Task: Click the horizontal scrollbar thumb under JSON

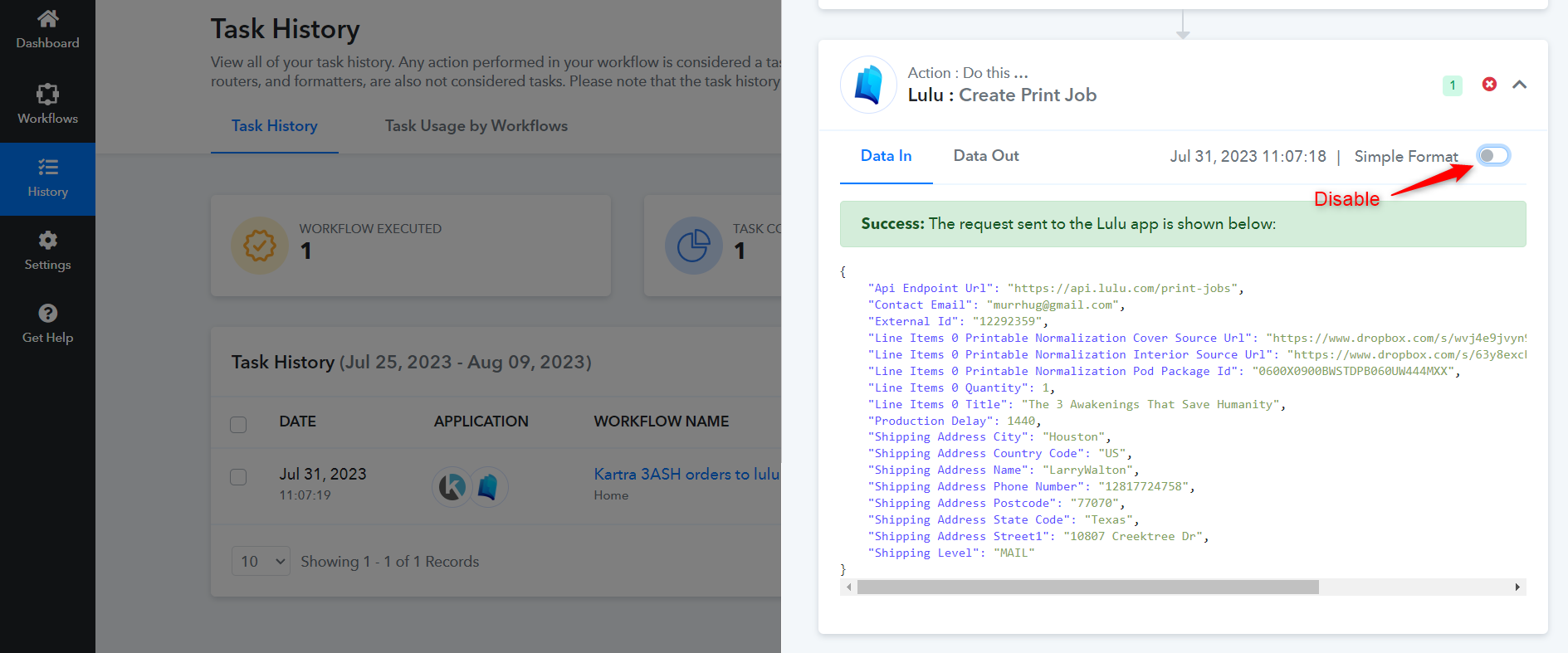Action: click(1087, 587)
